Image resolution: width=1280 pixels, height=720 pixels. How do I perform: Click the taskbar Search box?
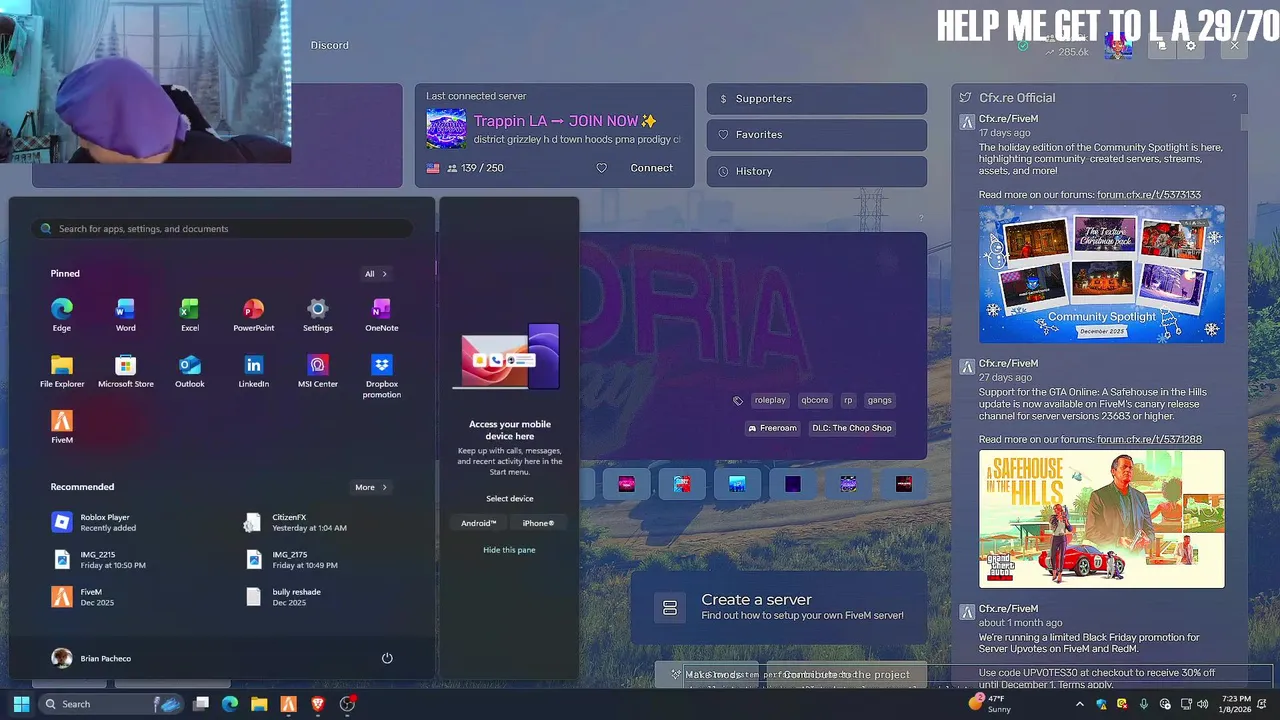[x=110, y=704]
